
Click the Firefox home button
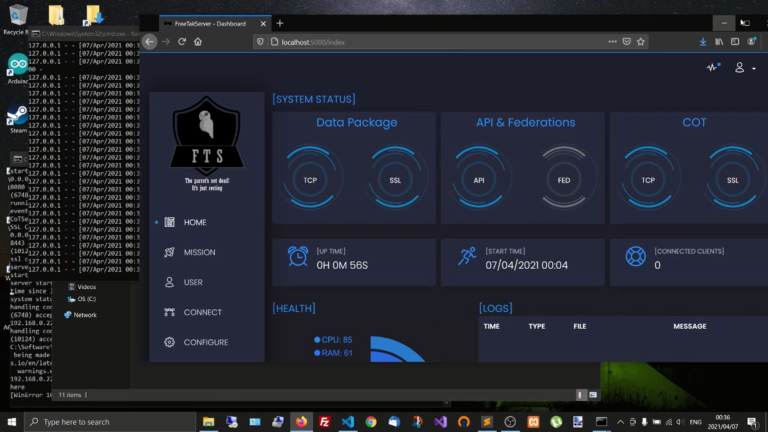(198, 42)
